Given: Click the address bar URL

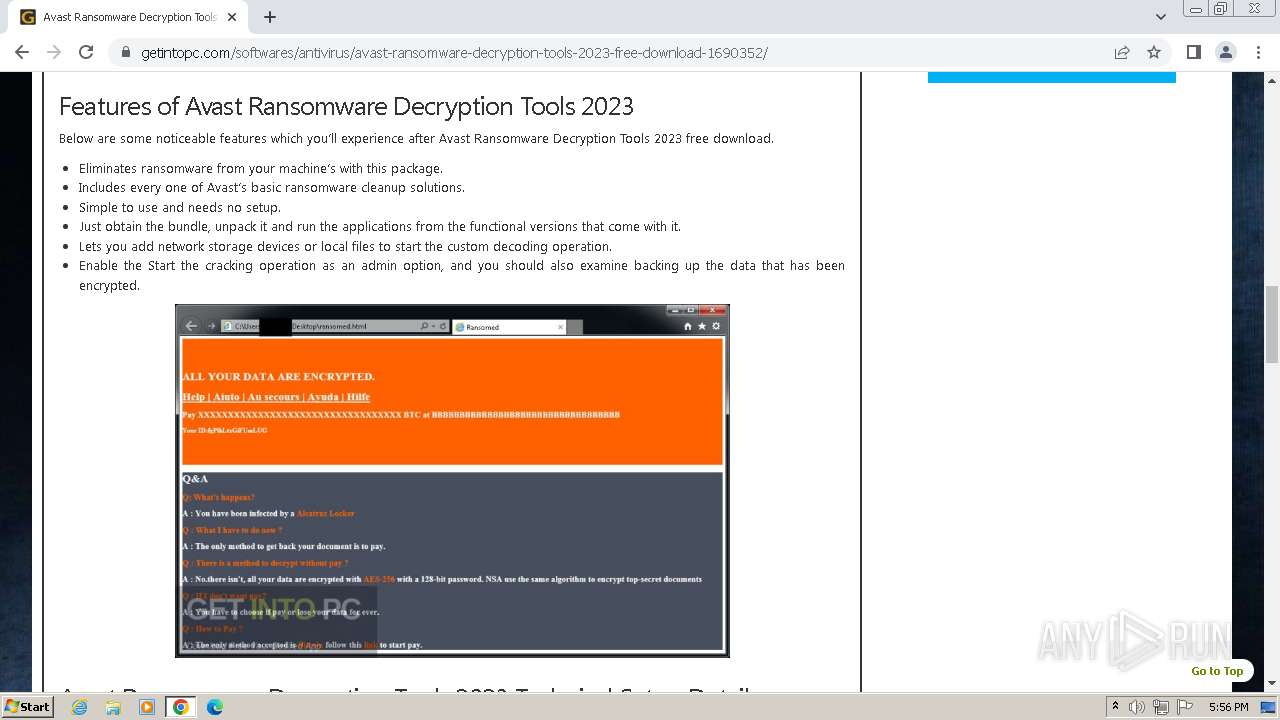Looking at the screenshot, I should [454, 53].
